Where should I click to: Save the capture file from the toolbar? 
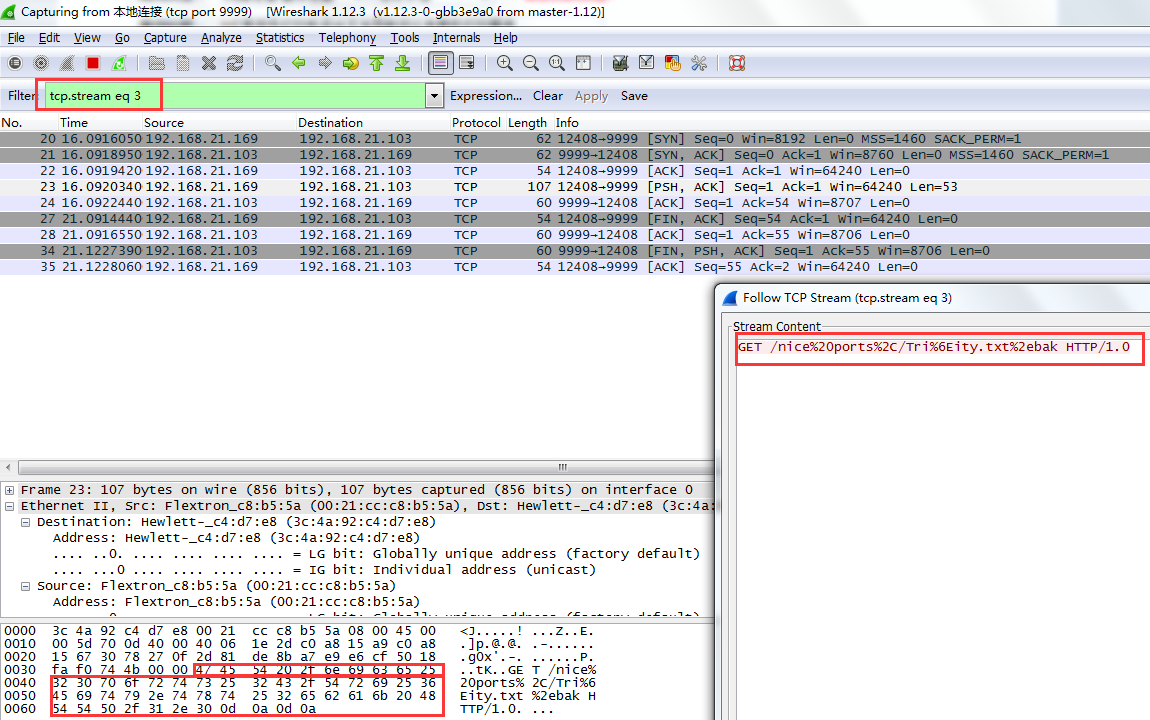(x=183, y=64)
